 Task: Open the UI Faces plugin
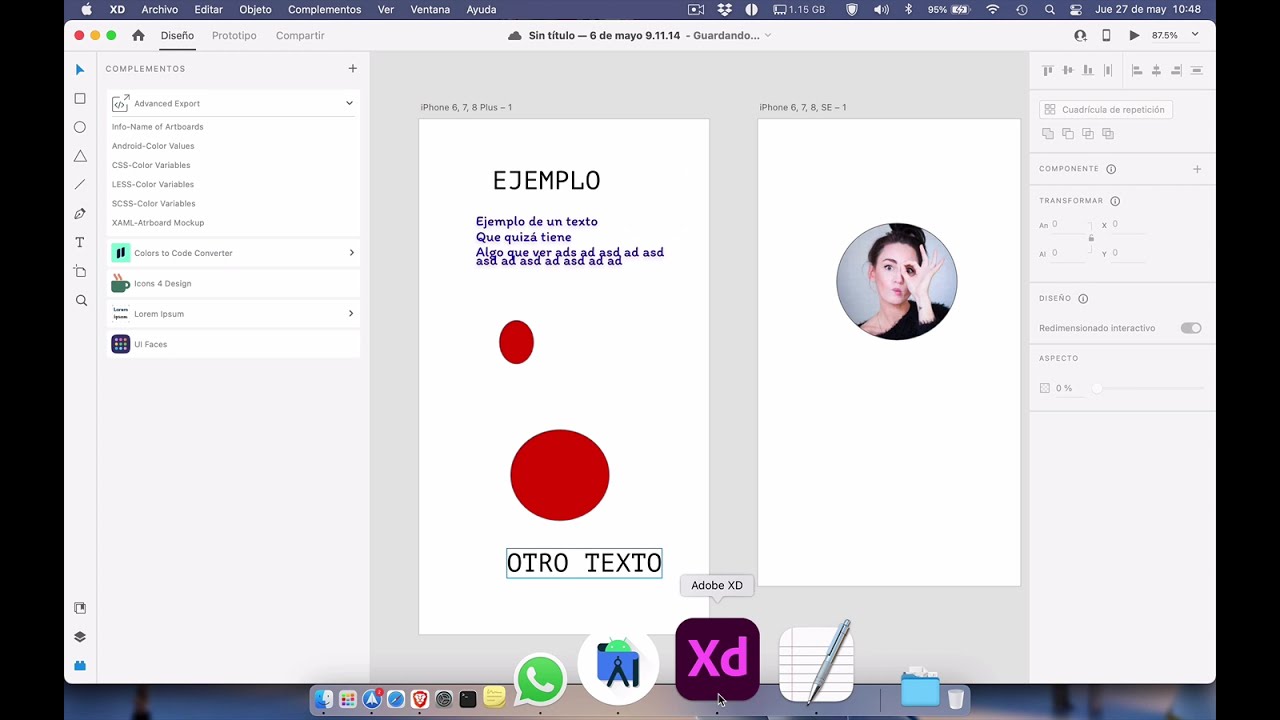coord(232,344)
